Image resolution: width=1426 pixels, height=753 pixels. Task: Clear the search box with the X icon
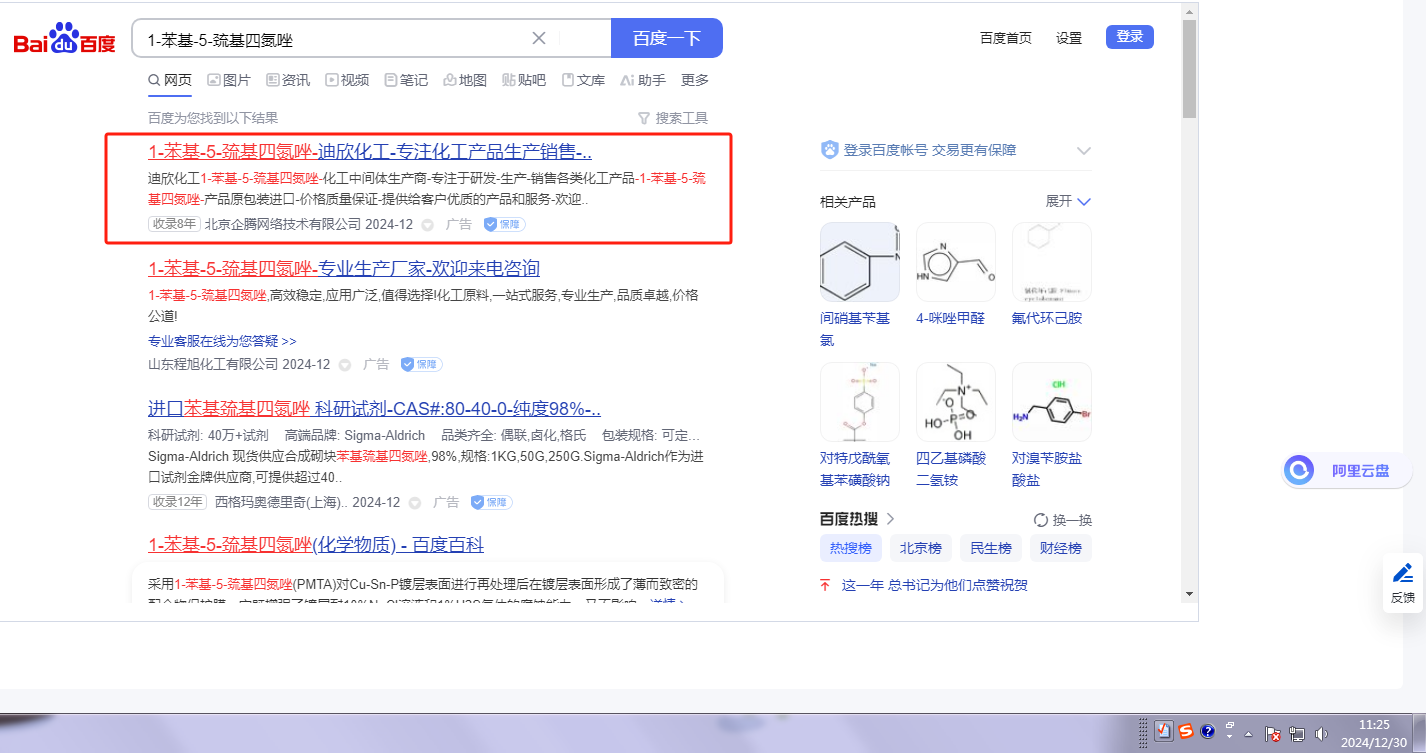tap(538, 39)
